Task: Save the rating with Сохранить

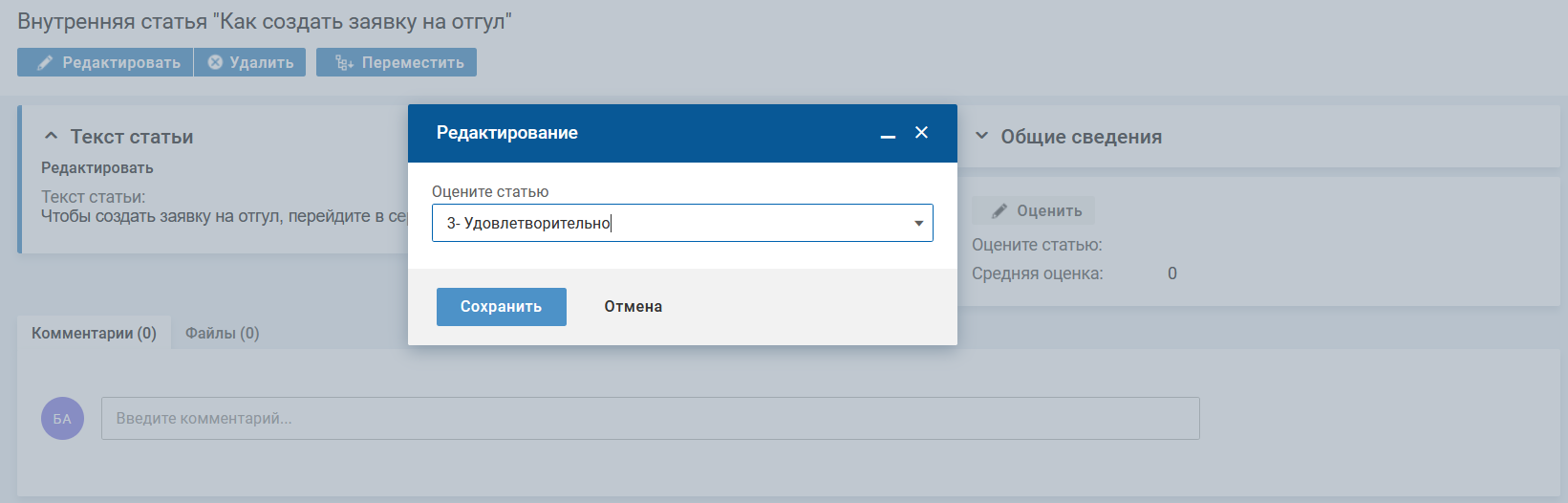Action: pos(502,307)
